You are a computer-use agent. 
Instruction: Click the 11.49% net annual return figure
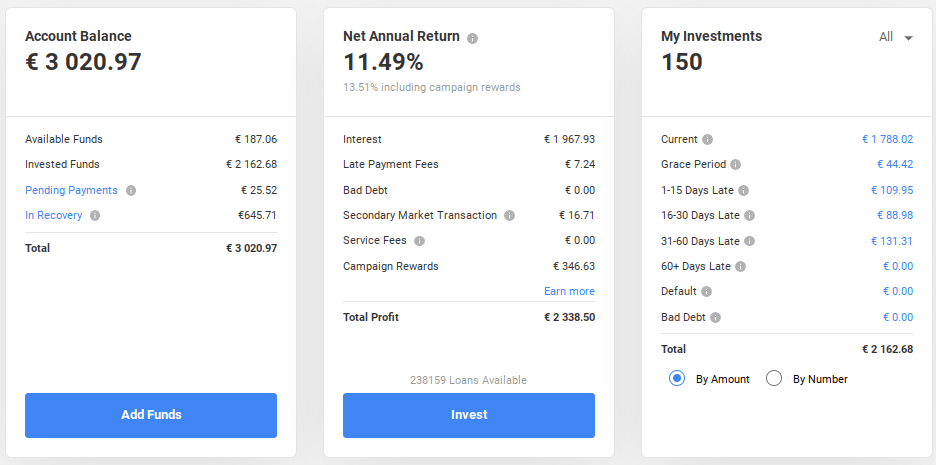tap(383, 62)
